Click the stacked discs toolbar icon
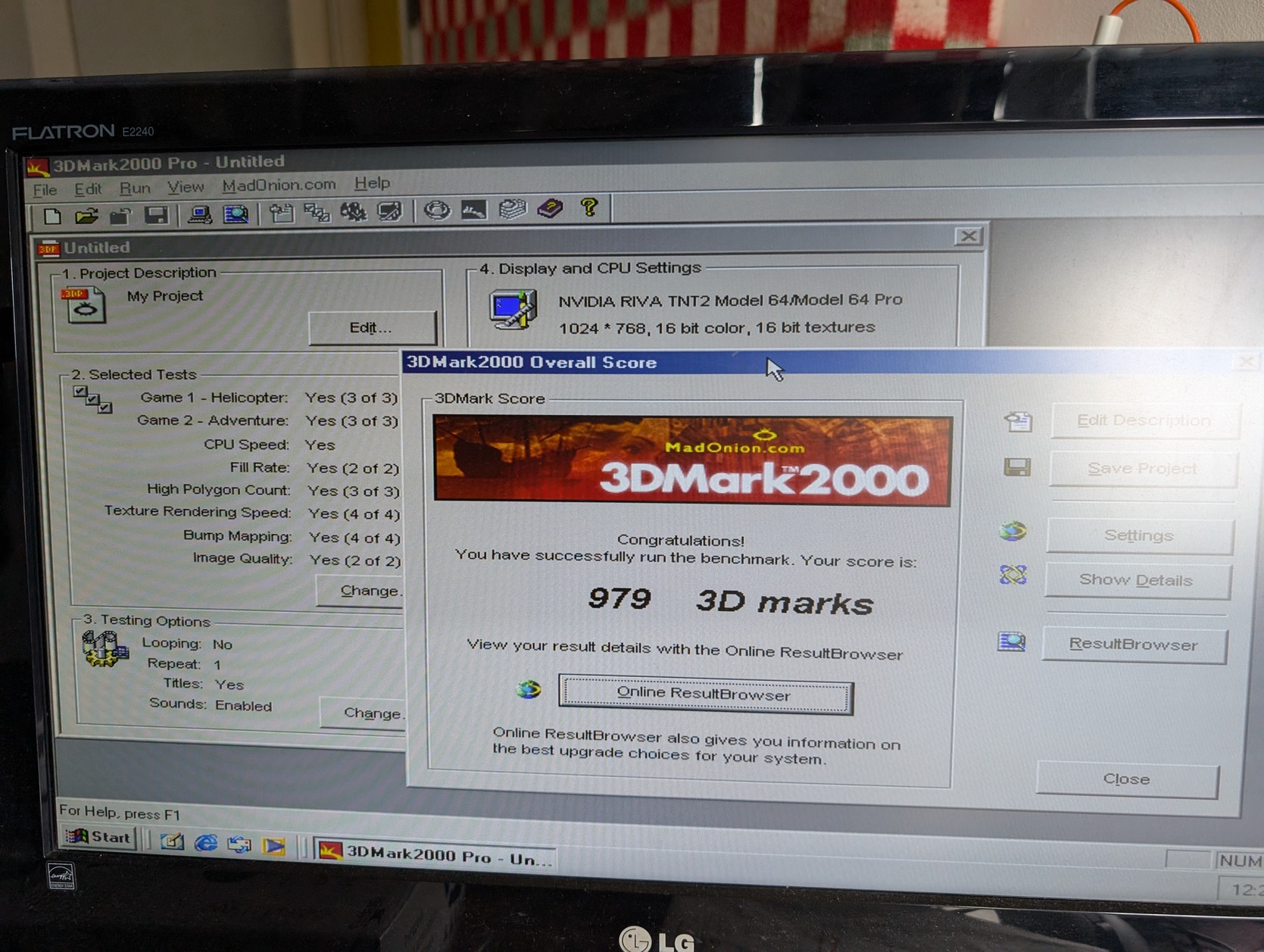The image size is (1264, 952). pyautogui.click(x=513, y=208)
